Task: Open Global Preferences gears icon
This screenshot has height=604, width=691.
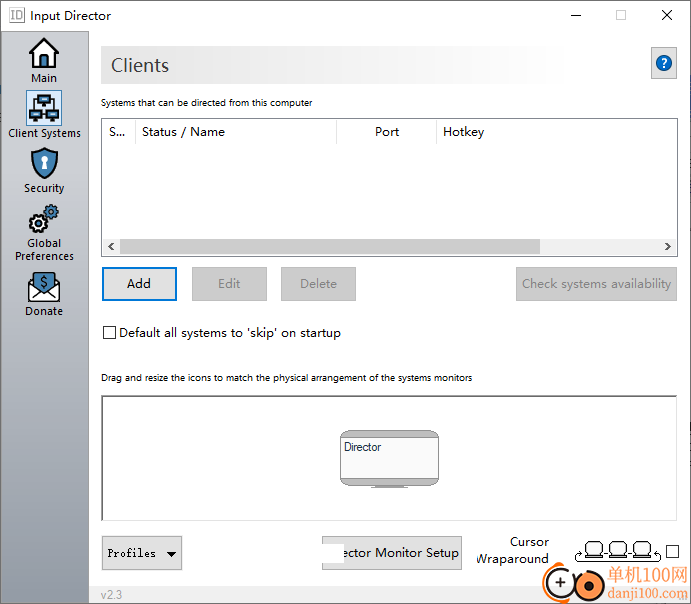Action: coord(44,219)
